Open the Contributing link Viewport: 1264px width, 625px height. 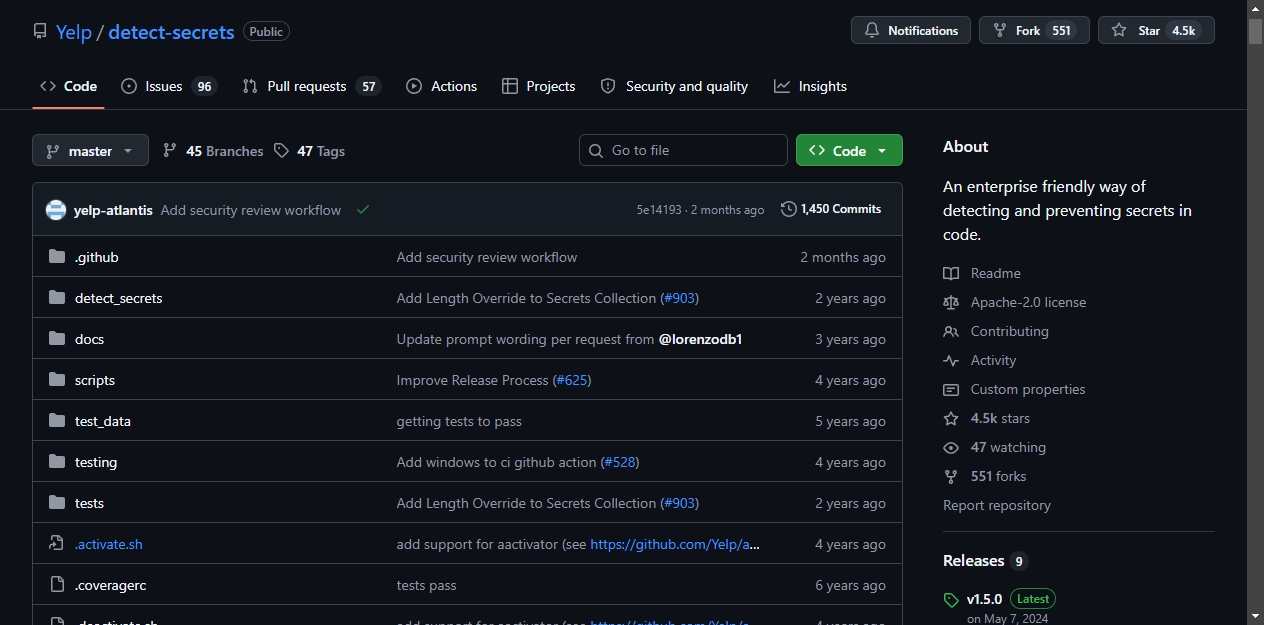click(995, 331)
